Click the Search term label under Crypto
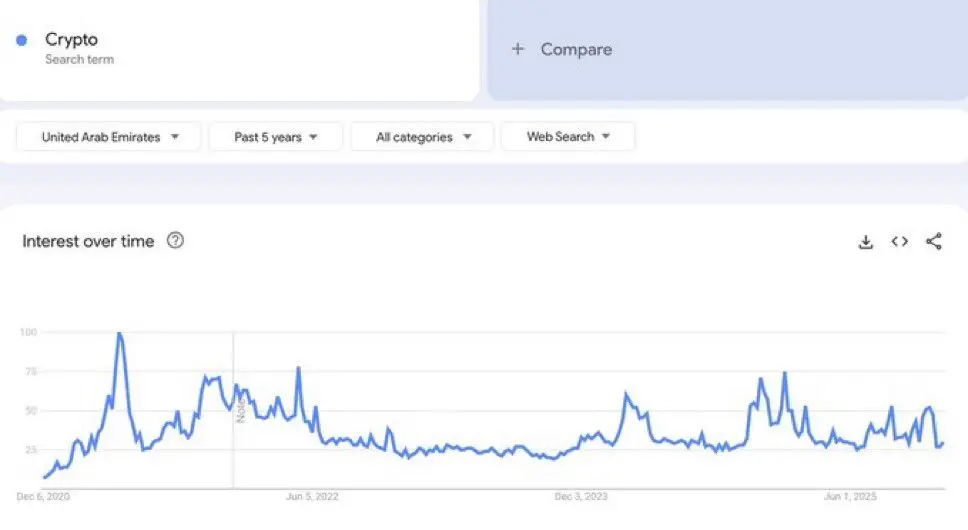Viewport: 968px width, 530px height. click(x=80, y=60)
